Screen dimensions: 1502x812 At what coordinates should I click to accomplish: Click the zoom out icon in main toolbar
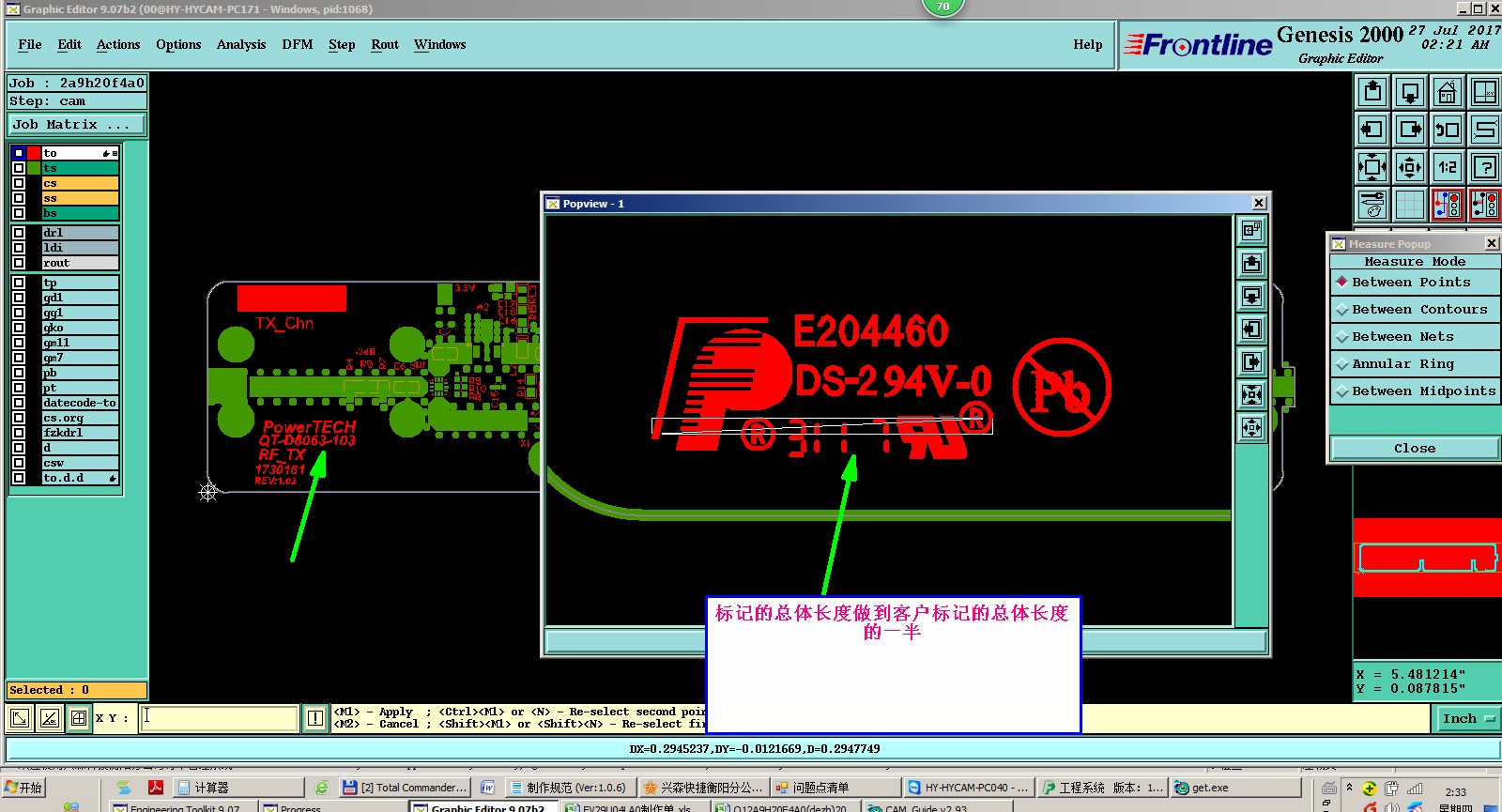pyautogui.click(x=1410, y=167)
